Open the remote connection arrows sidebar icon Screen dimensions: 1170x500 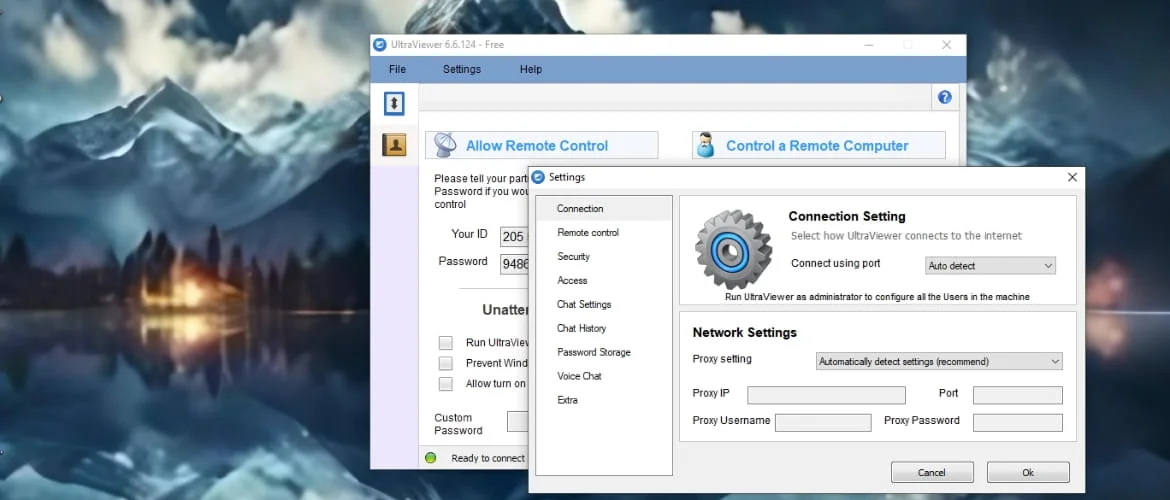[x=394, y=103]
